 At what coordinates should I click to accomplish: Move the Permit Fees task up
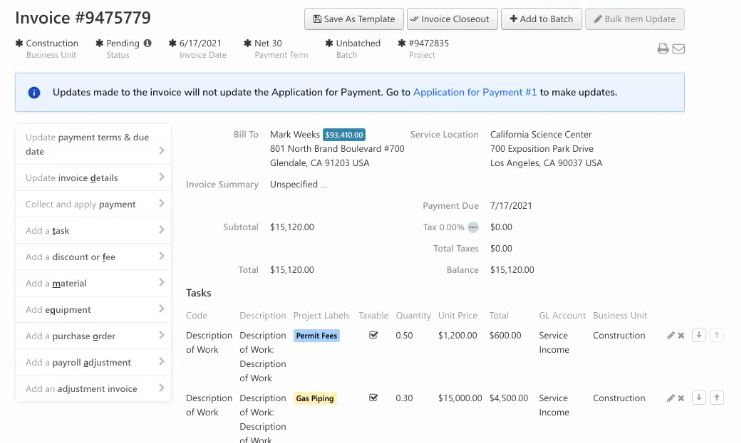[x=717, y=335]
